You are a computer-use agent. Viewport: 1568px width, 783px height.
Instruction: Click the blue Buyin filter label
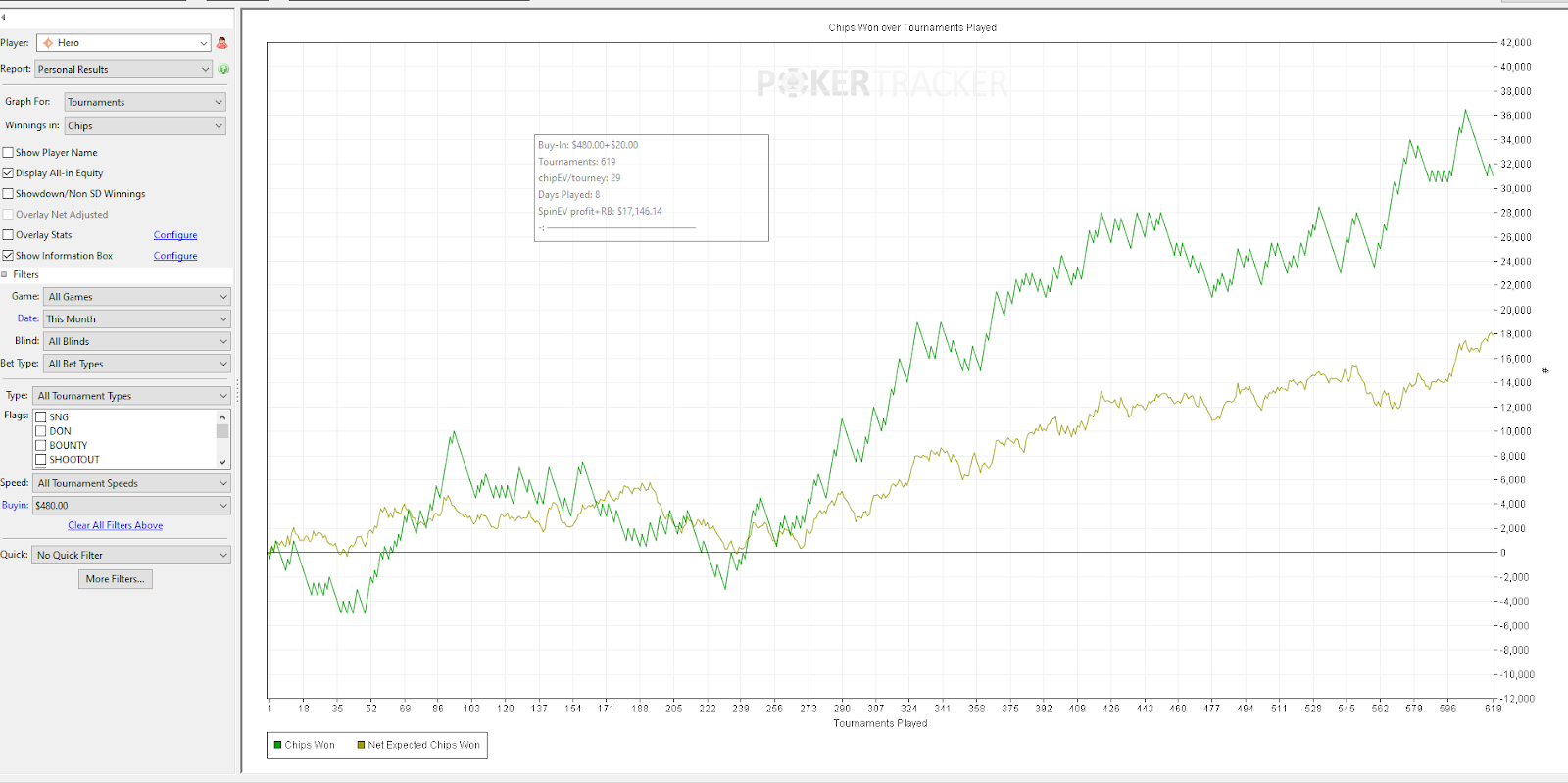tap(15, 505)
